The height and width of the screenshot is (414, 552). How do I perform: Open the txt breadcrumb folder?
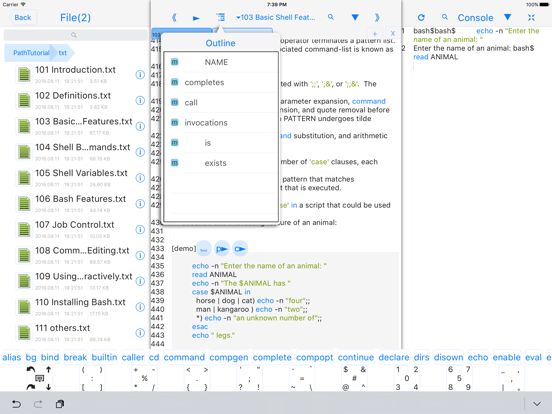[x=63, y=53]
